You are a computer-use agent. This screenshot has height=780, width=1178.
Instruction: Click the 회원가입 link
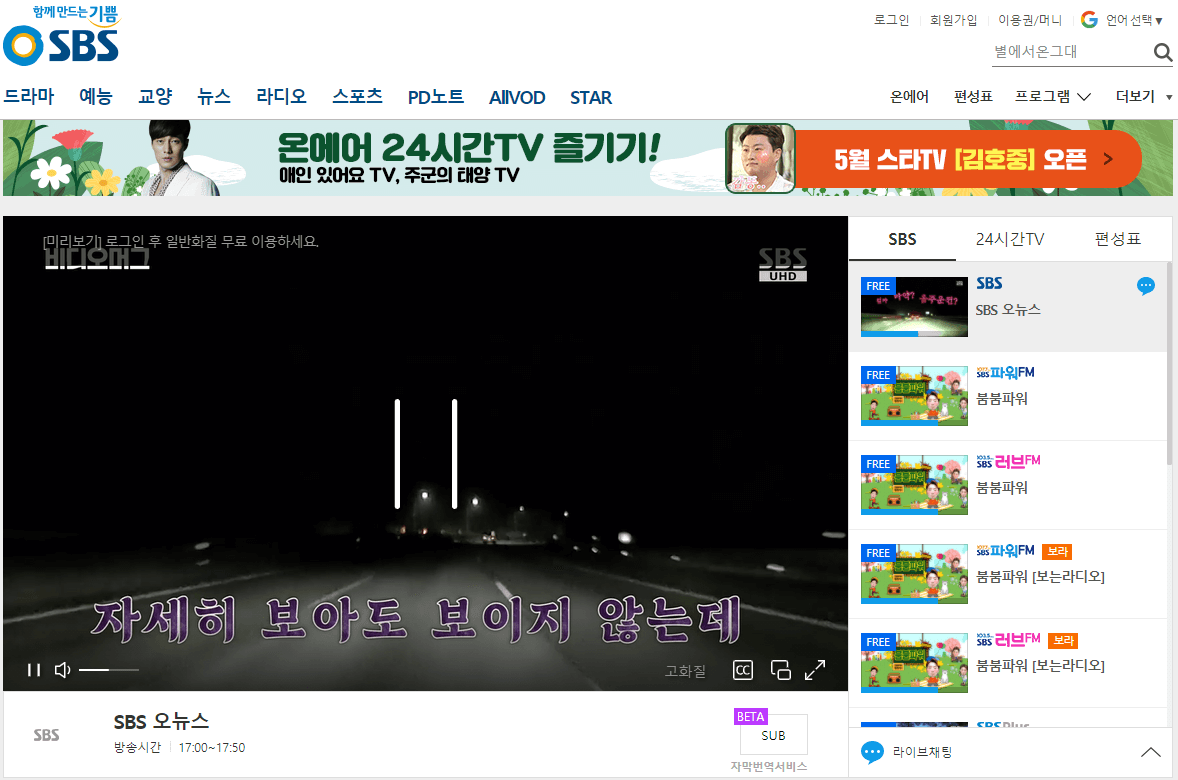(953, 20)
